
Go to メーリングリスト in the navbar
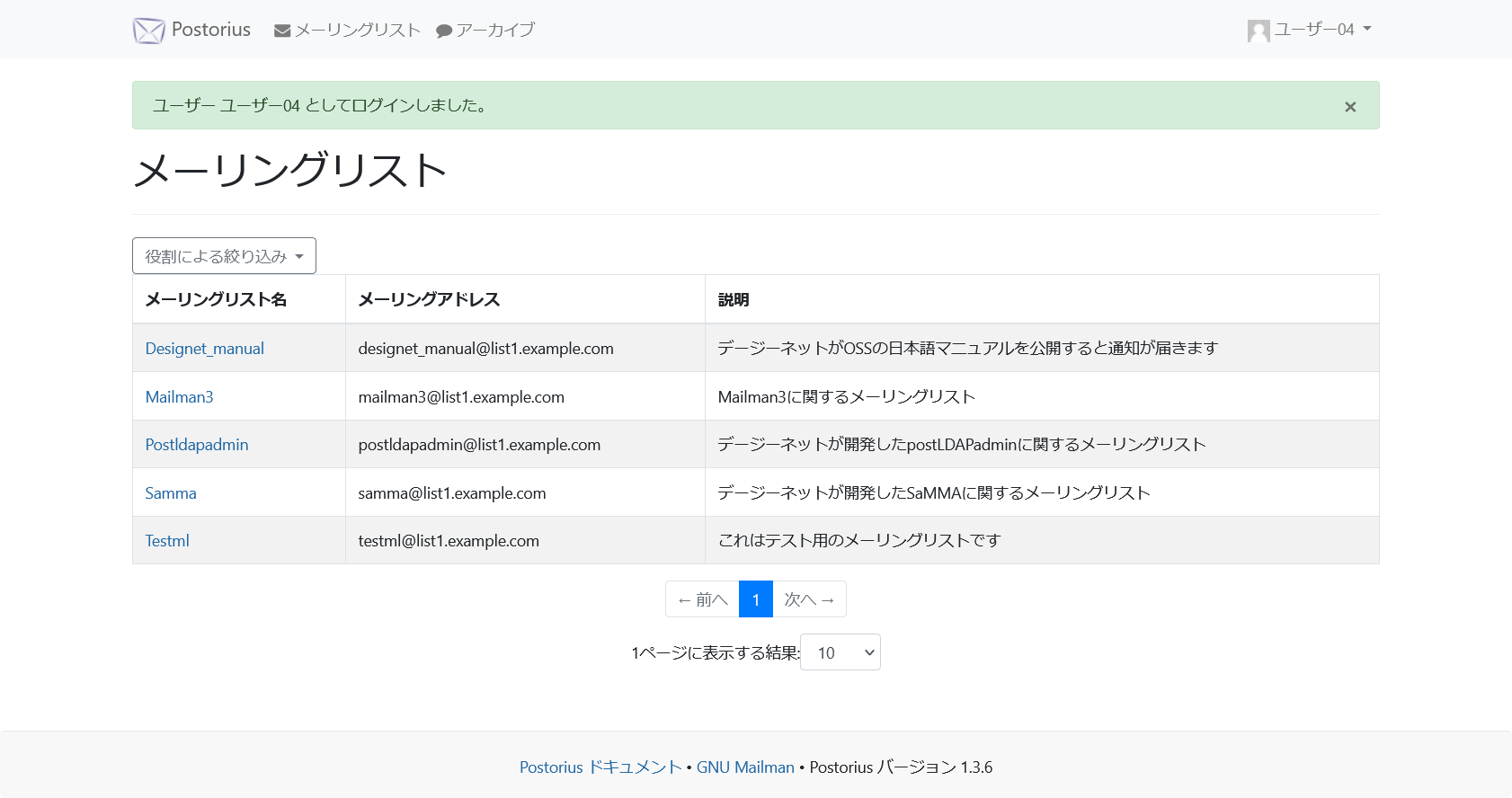[348, 31]
